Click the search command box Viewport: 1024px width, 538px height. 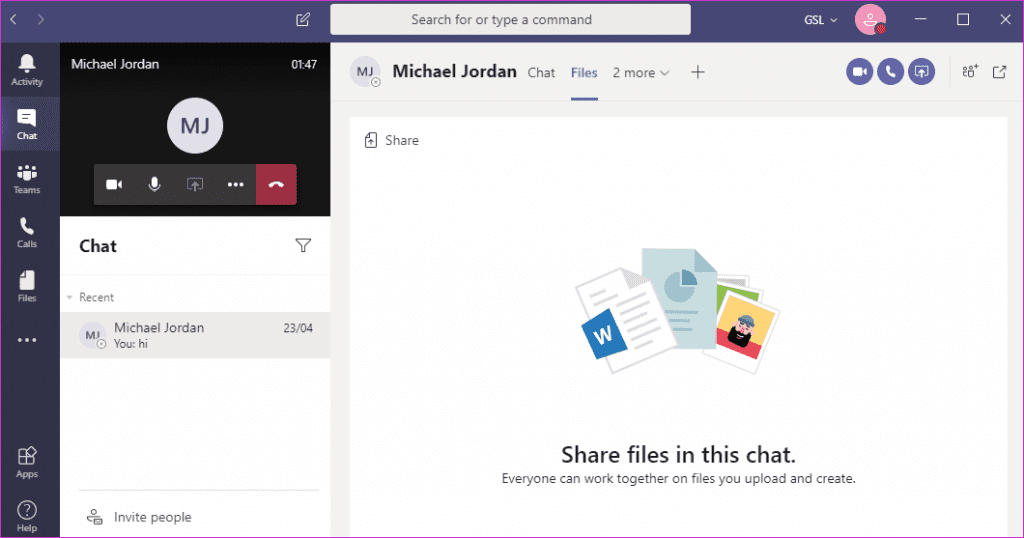(510, 20)
